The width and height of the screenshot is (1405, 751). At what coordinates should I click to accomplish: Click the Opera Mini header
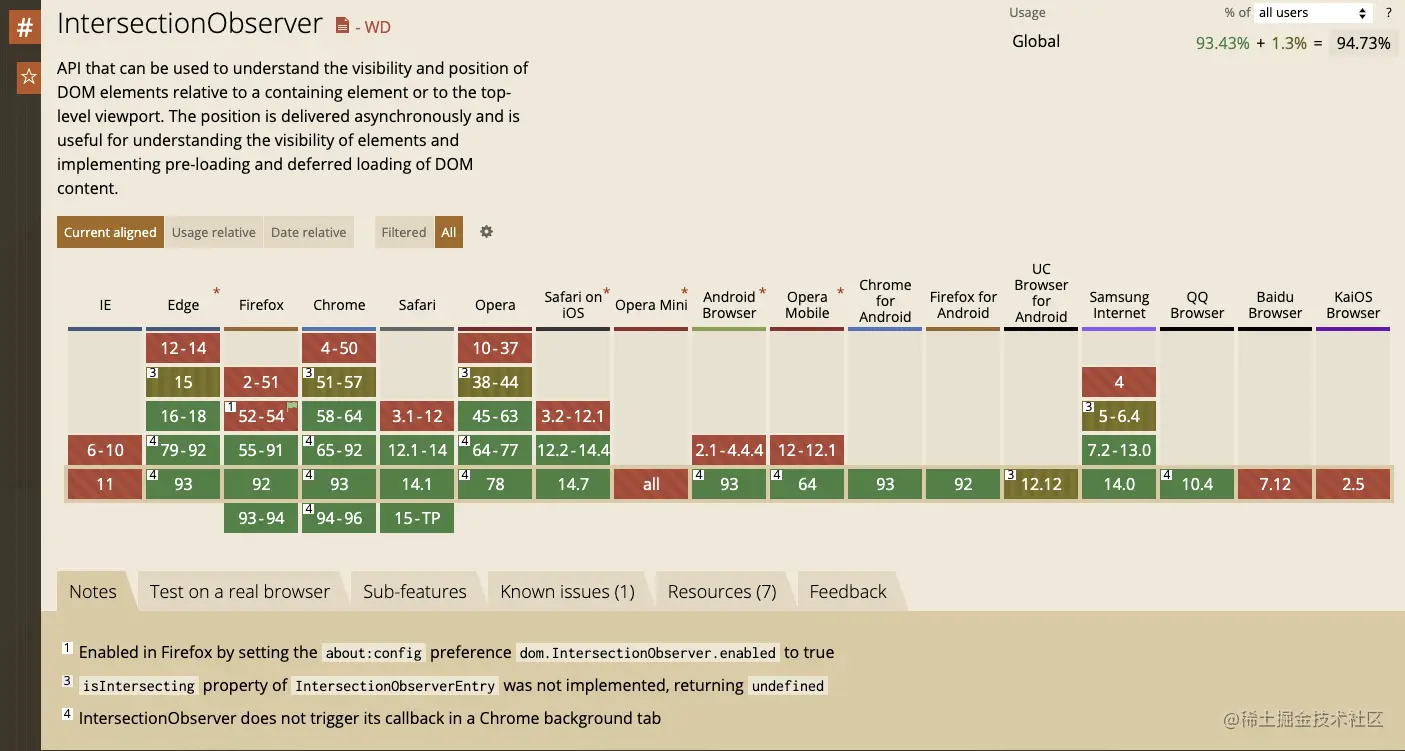(651, 305)
